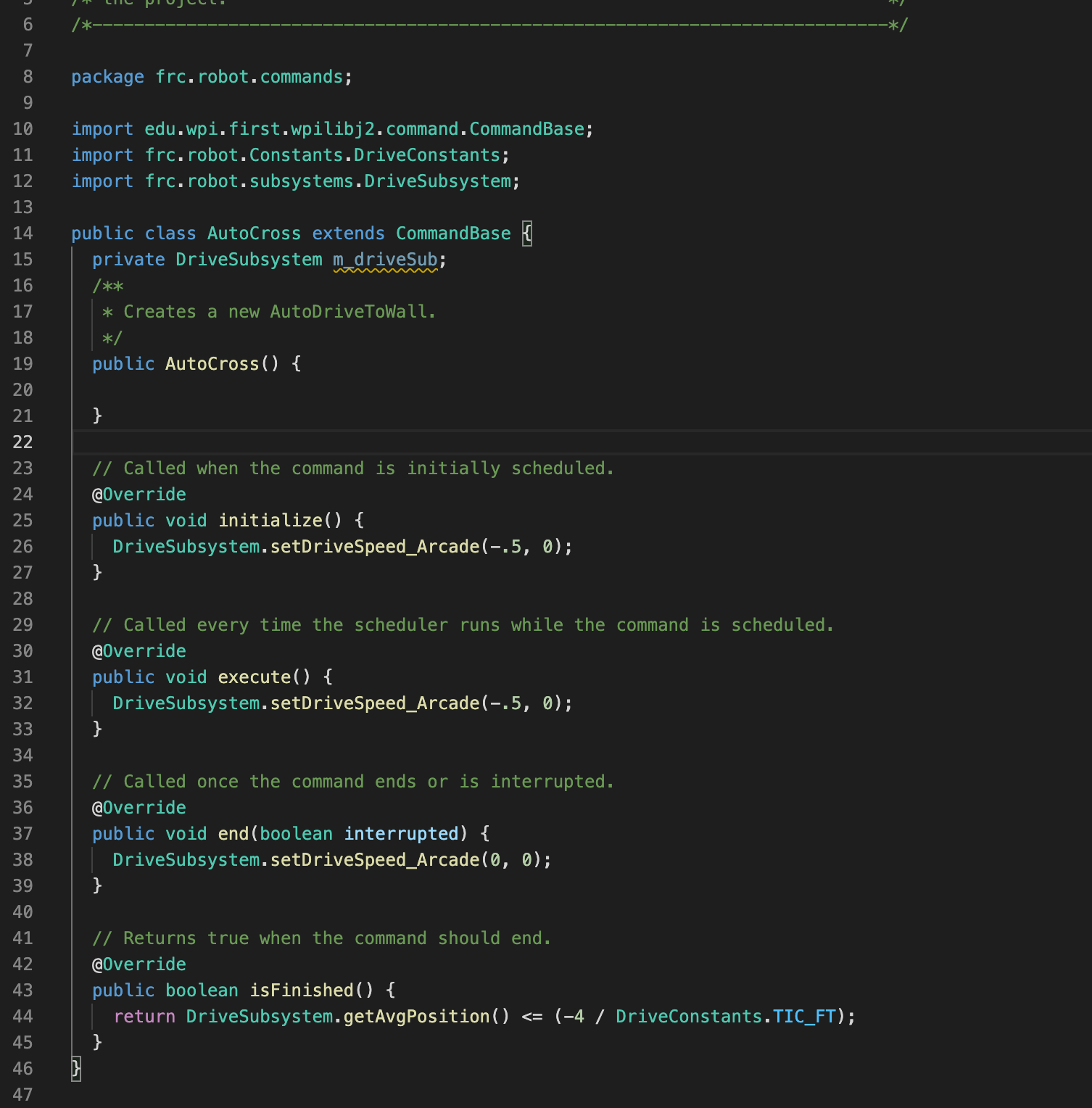1092x1108 pixels.
Task: Click the 'getAvgPosition()' call
Action: pos(427,1017)
